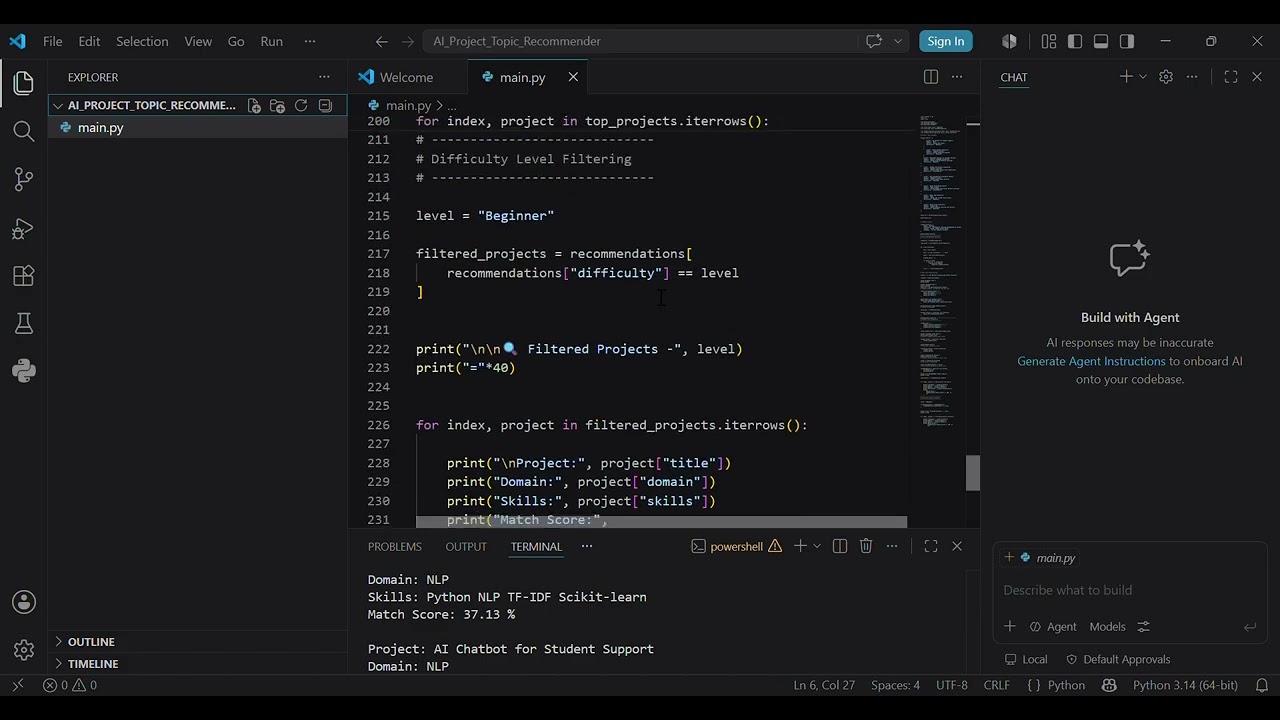Image resolution: width=1280 pixels, height=720 pixels.
Task: Split the powershell terminal
Action: coord(840,546)
